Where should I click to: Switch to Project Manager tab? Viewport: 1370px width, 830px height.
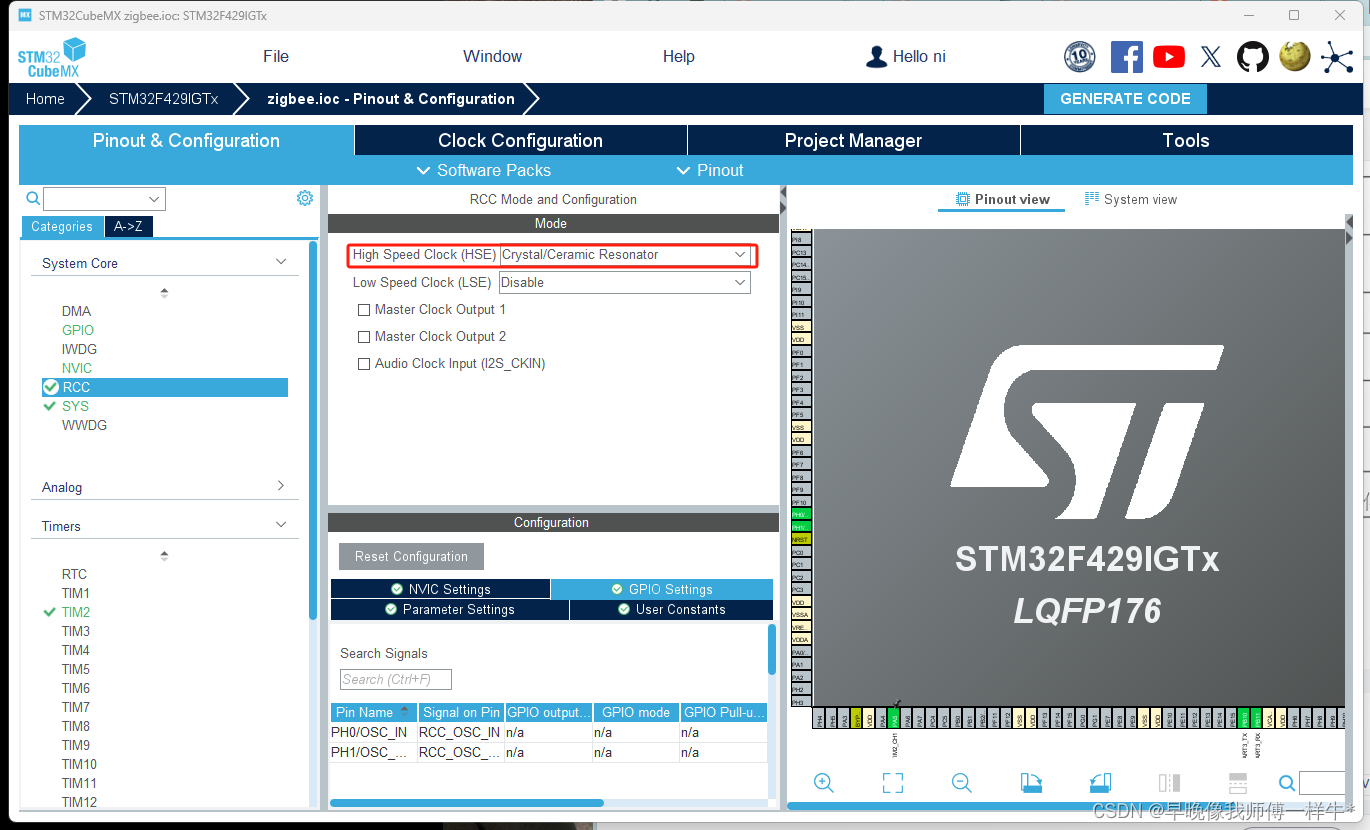853,141
